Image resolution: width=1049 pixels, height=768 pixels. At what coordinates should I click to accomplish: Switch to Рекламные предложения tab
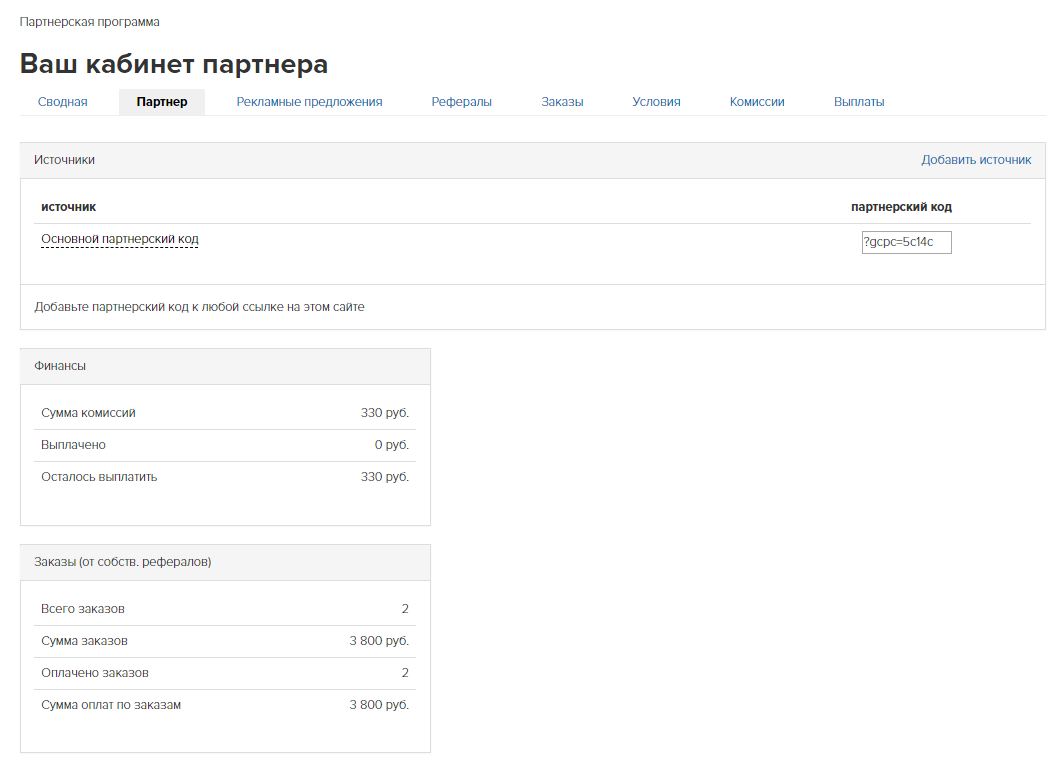[309, 102]
